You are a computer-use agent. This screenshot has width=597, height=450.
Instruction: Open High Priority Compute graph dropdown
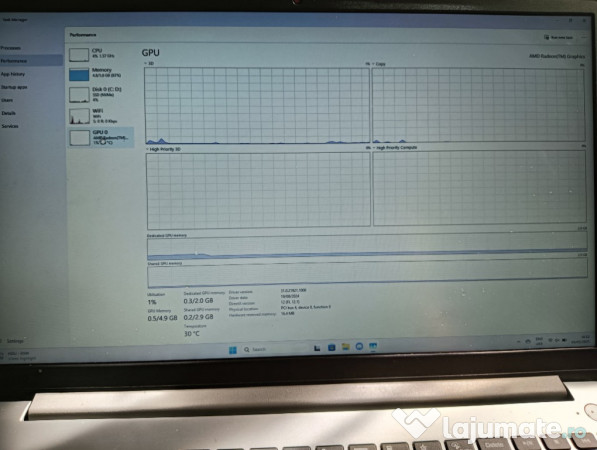point(374,147)
